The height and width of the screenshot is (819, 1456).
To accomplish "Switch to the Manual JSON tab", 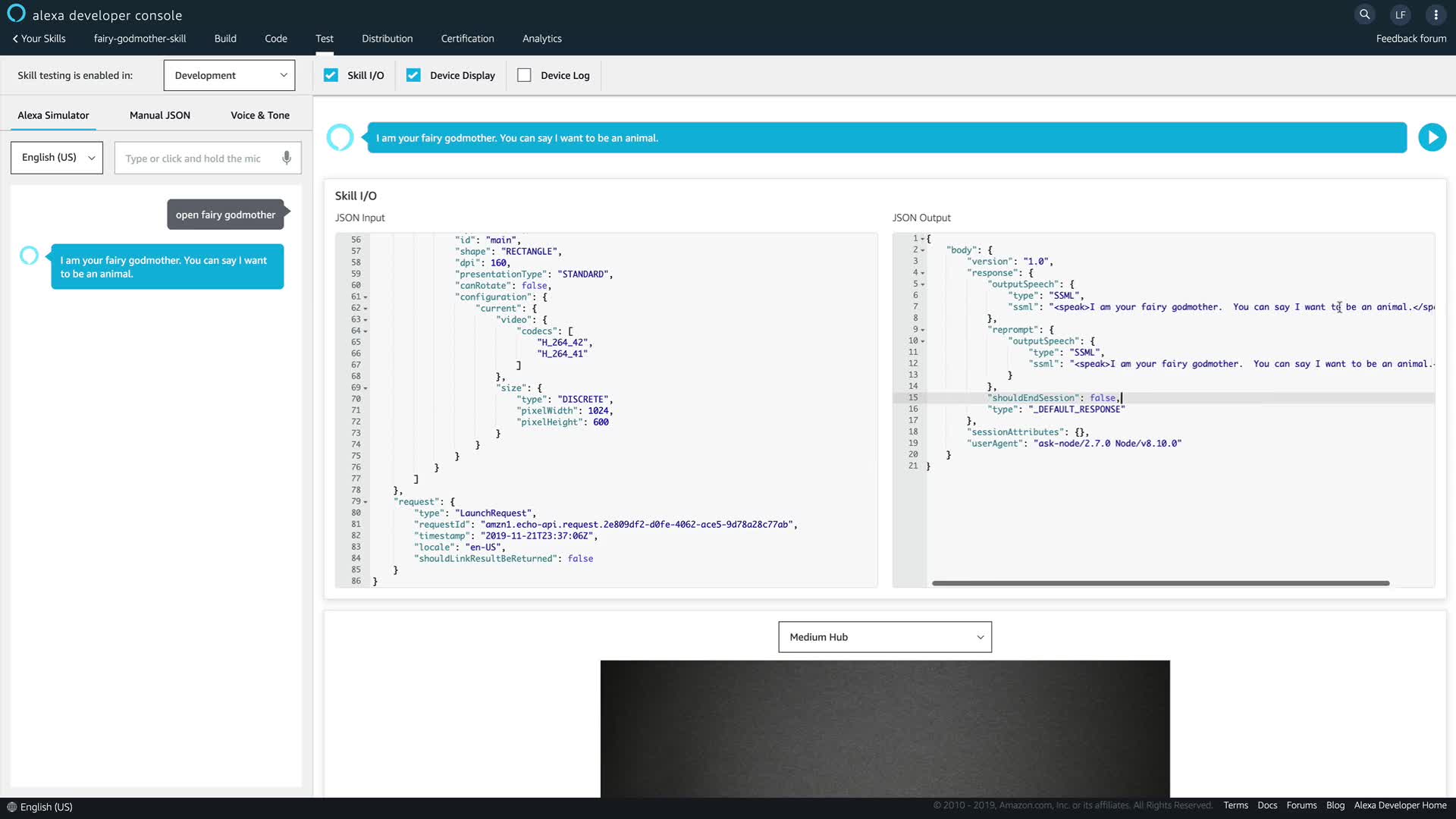I will click(159, 115).
